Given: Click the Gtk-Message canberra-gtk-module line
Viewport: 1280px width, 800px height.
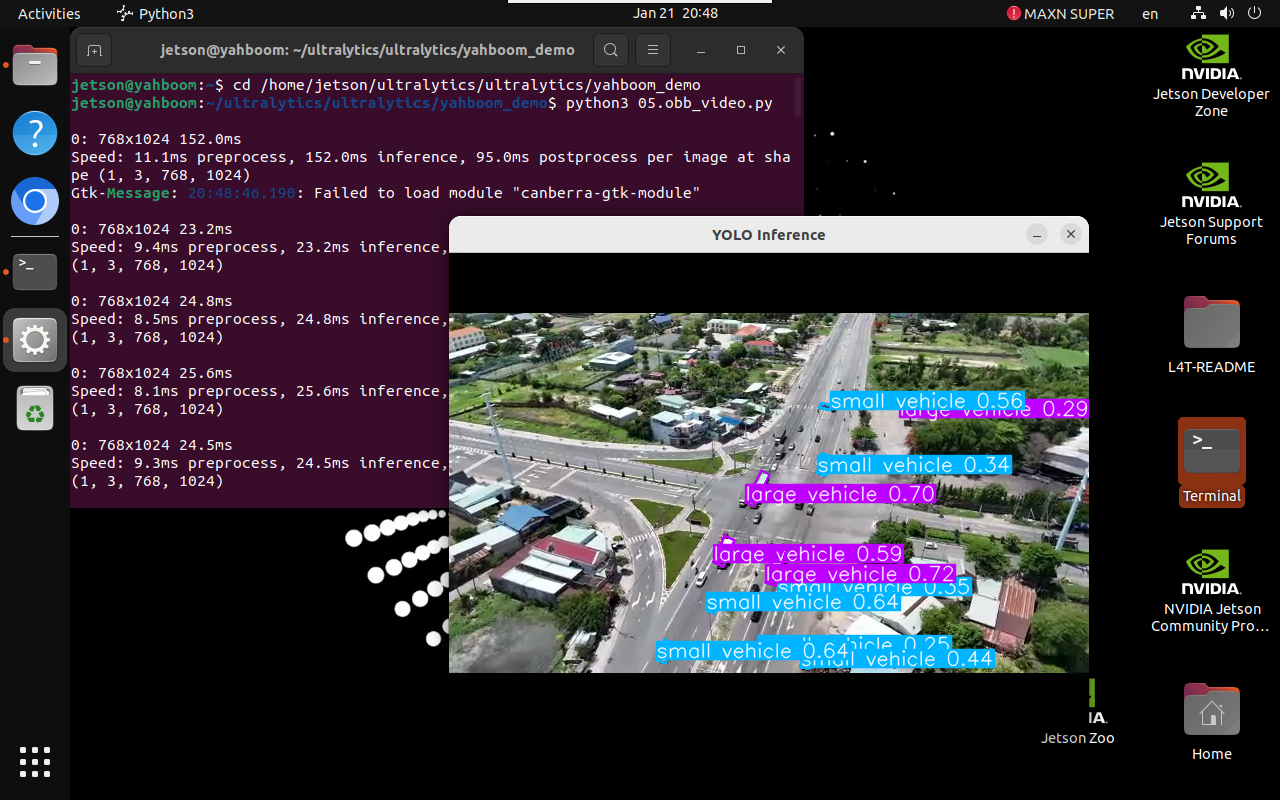Looking at the screenshot, I should 385,193.
